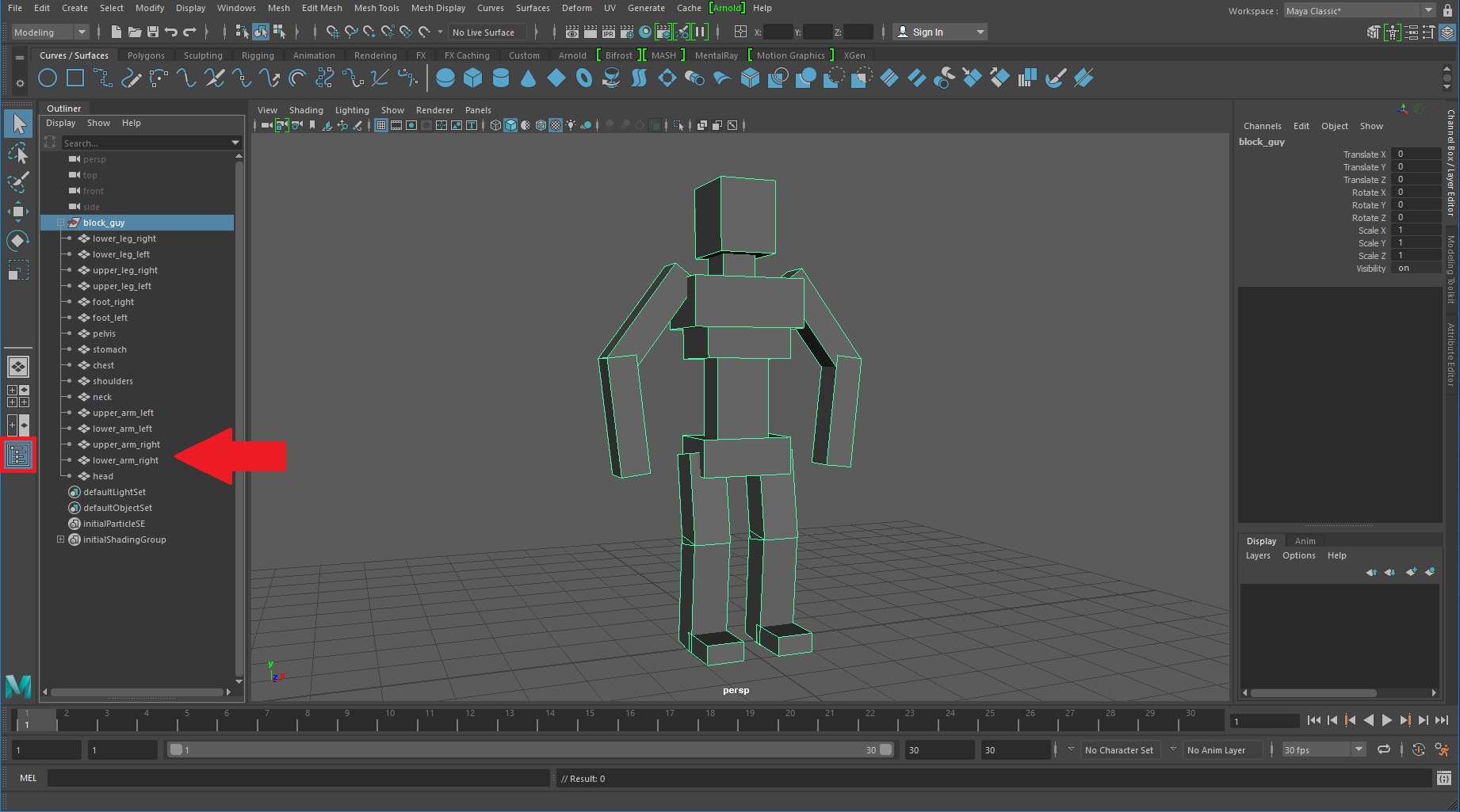The height and width of the screenshot is (812, 1460).
Task: Switch to the Rigging shelf tab
Action: point(258,55)
